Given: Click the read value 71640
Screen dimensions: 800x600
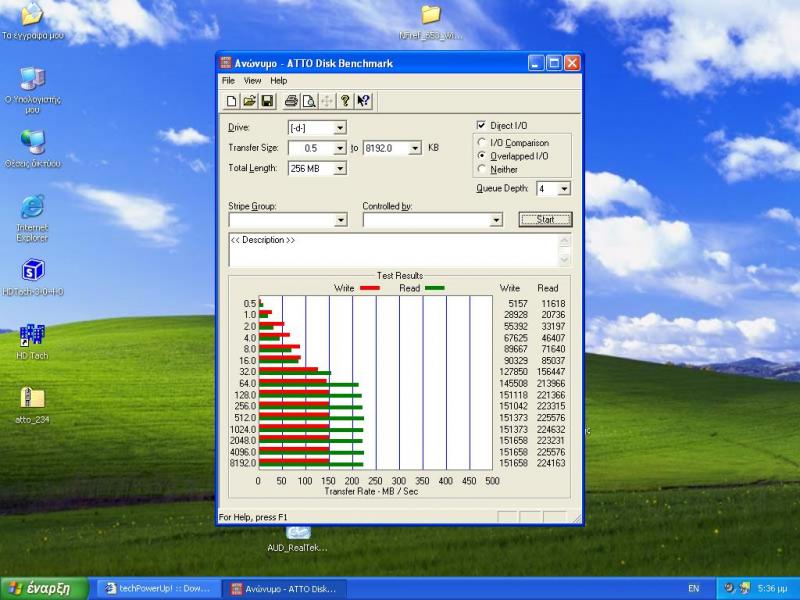Looking at the screenshot, I should click(553, 349).
